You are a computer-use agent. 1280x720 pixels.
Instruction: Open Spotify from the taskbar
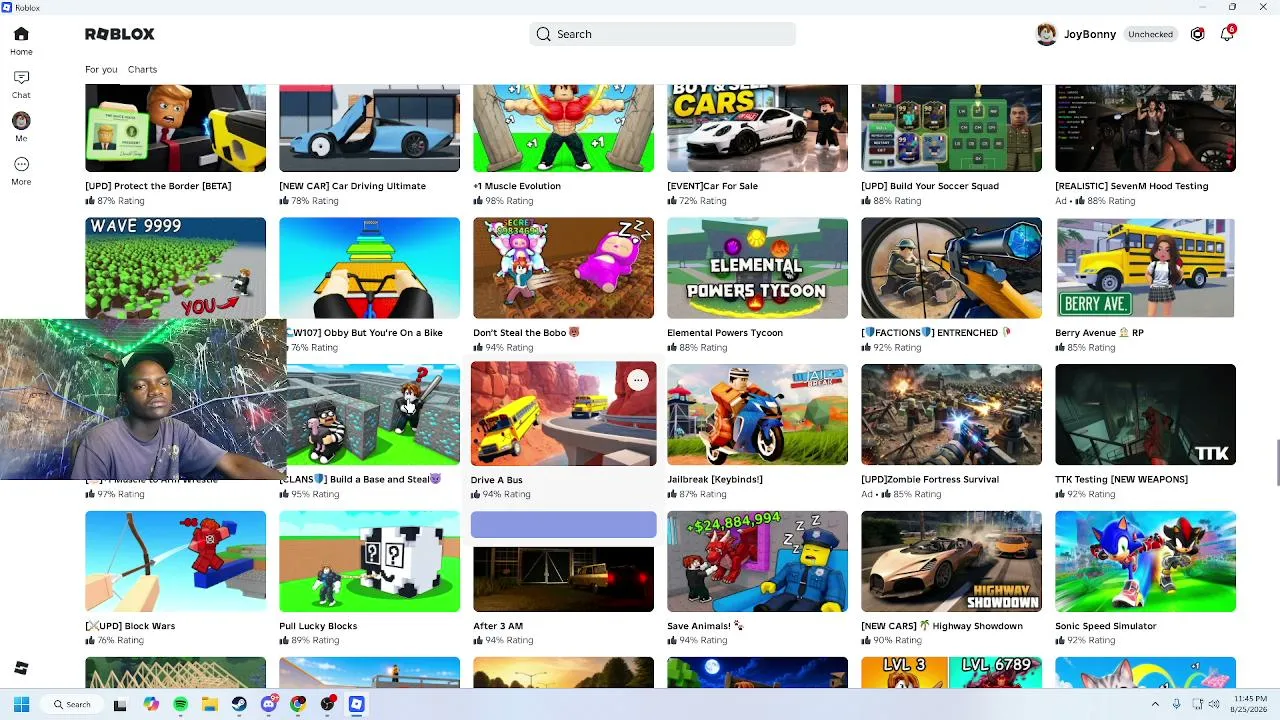click(x=180, y=704)
